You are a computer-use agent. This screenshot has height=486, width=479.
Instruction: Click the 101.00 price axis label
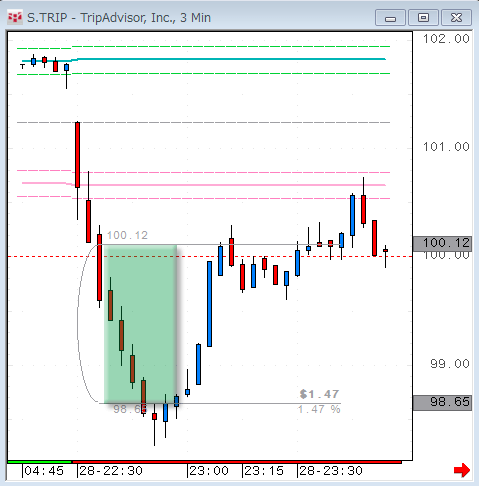pos(446,147)
